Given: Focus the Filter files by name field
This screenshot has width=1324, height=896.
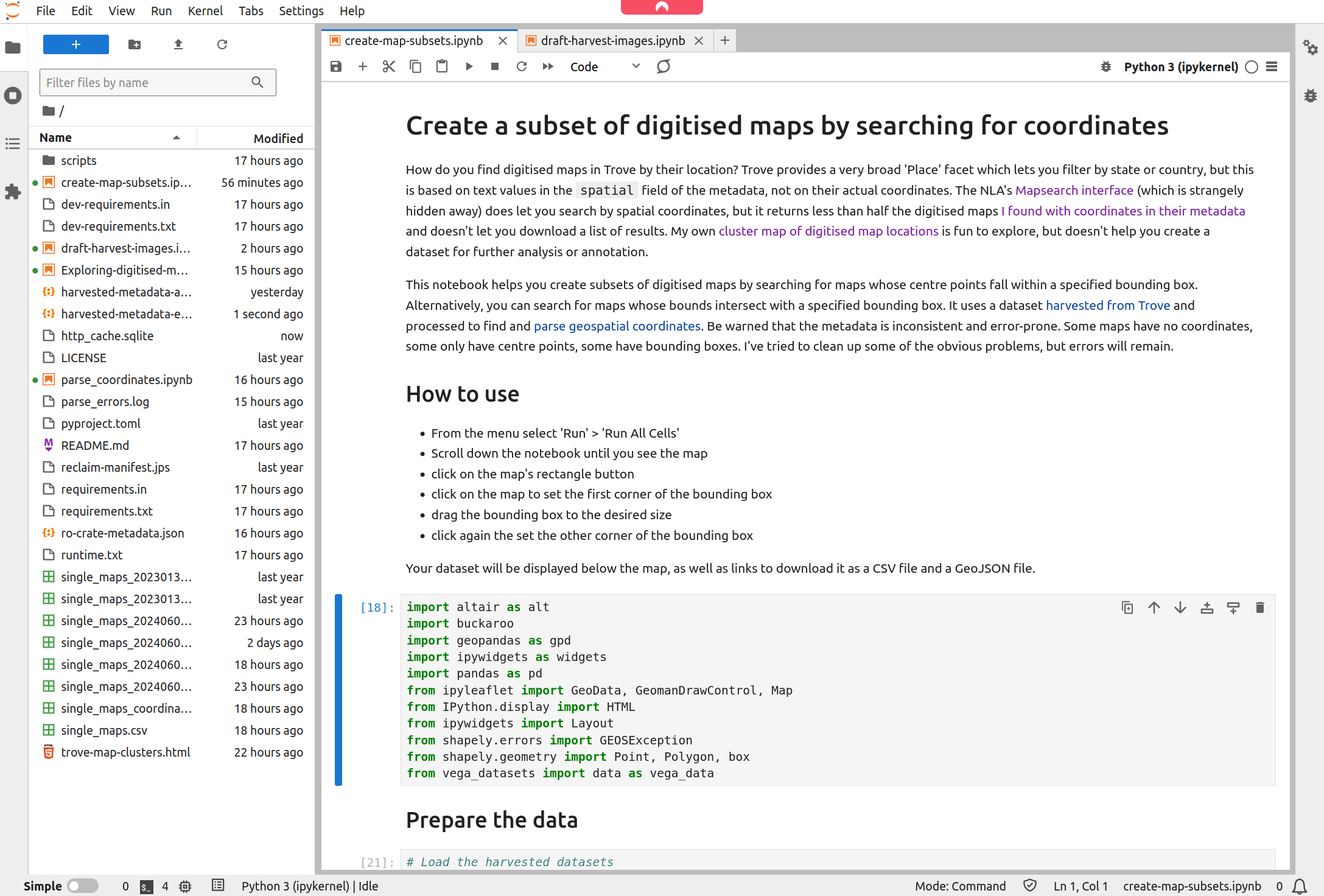Looking at the screenshot, I should (x=158, y=82).
